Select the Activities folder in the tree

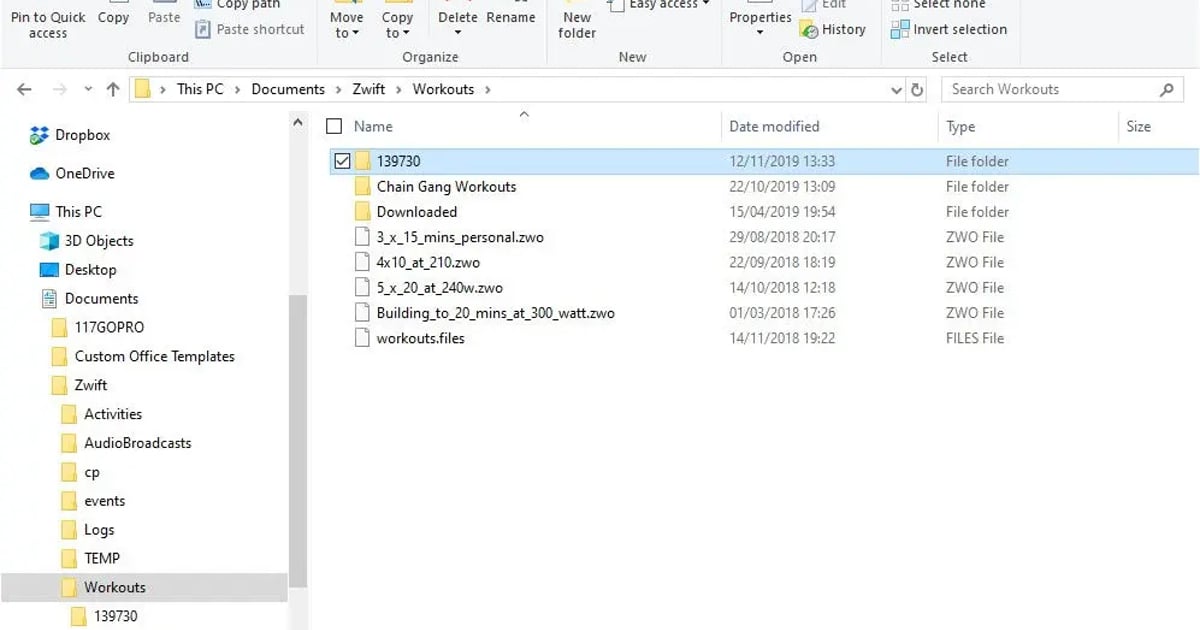click(112, 414)
